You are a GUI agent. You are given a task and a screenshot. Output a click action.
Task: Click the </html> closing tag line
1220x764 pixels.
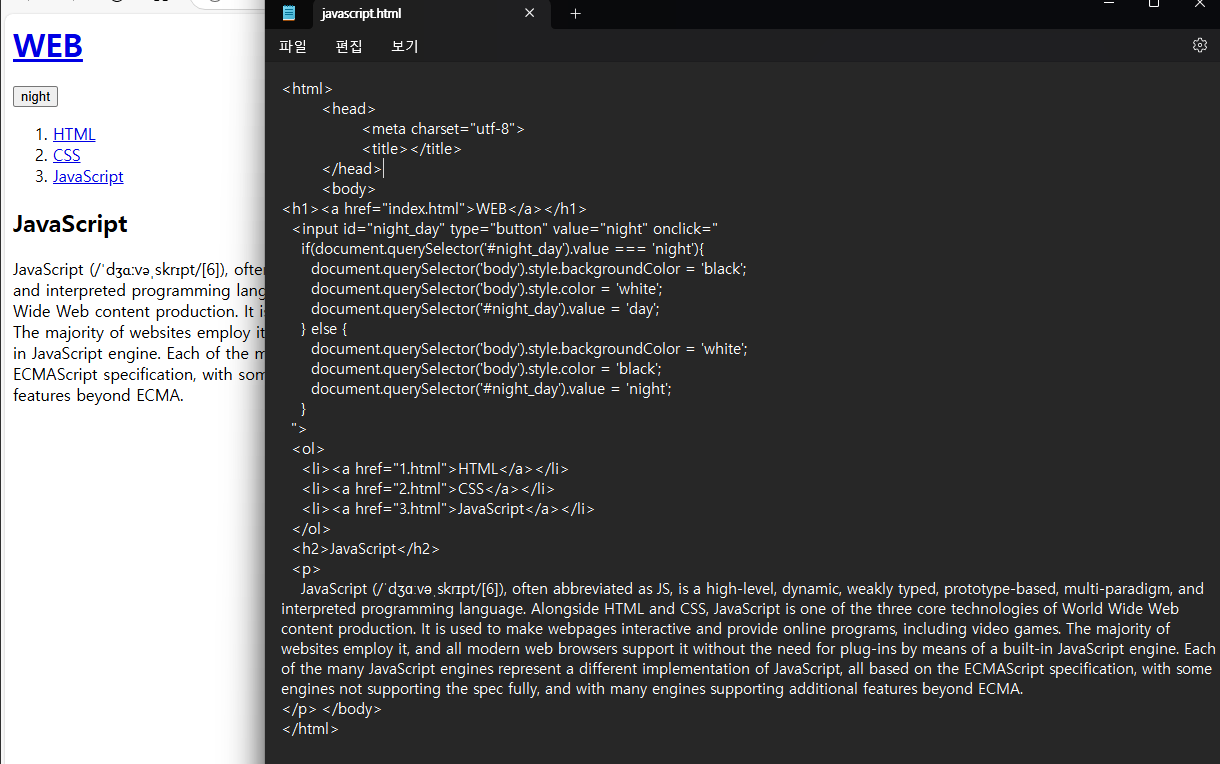(310, 729)
